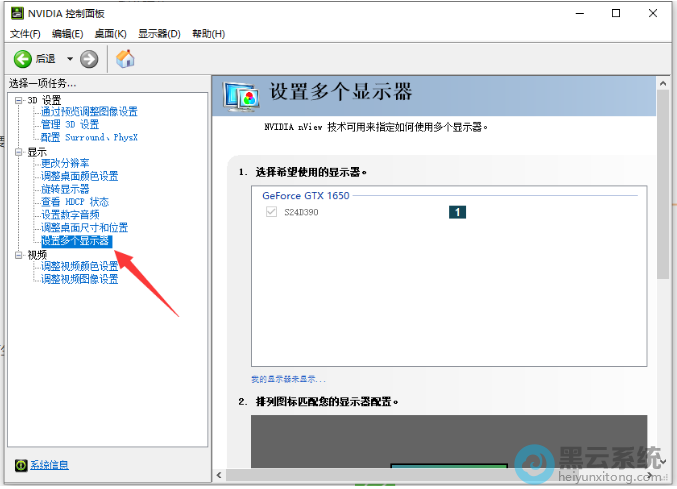This screenshot has height=489, width=677.
Task: Collapse the 显示 tree node
Action: [18, 152]
